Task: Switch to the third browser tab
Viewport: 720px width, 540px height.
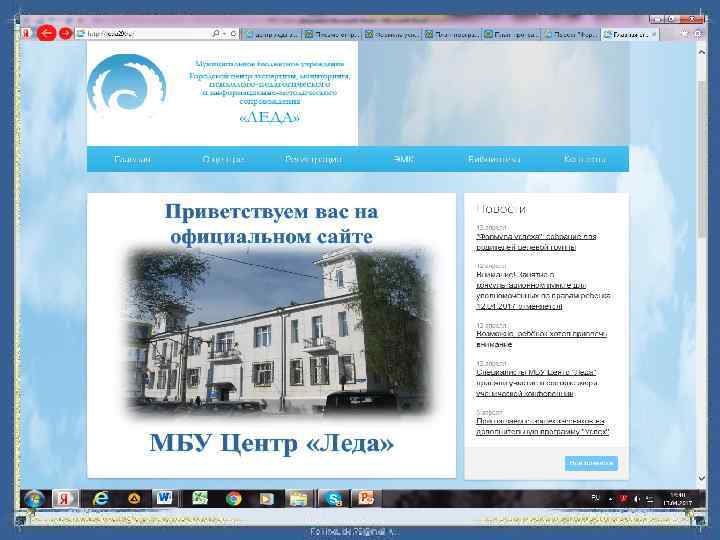Action: [x=392, y=34]
